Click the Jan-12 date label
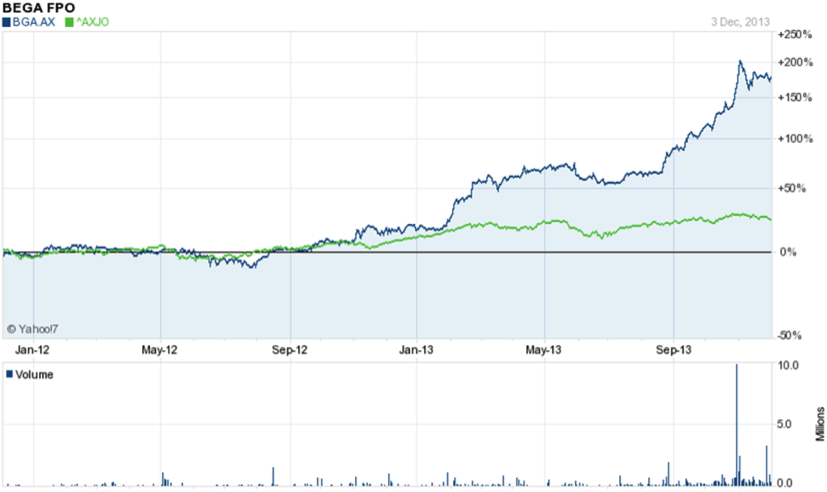 (x=32, y=350)
